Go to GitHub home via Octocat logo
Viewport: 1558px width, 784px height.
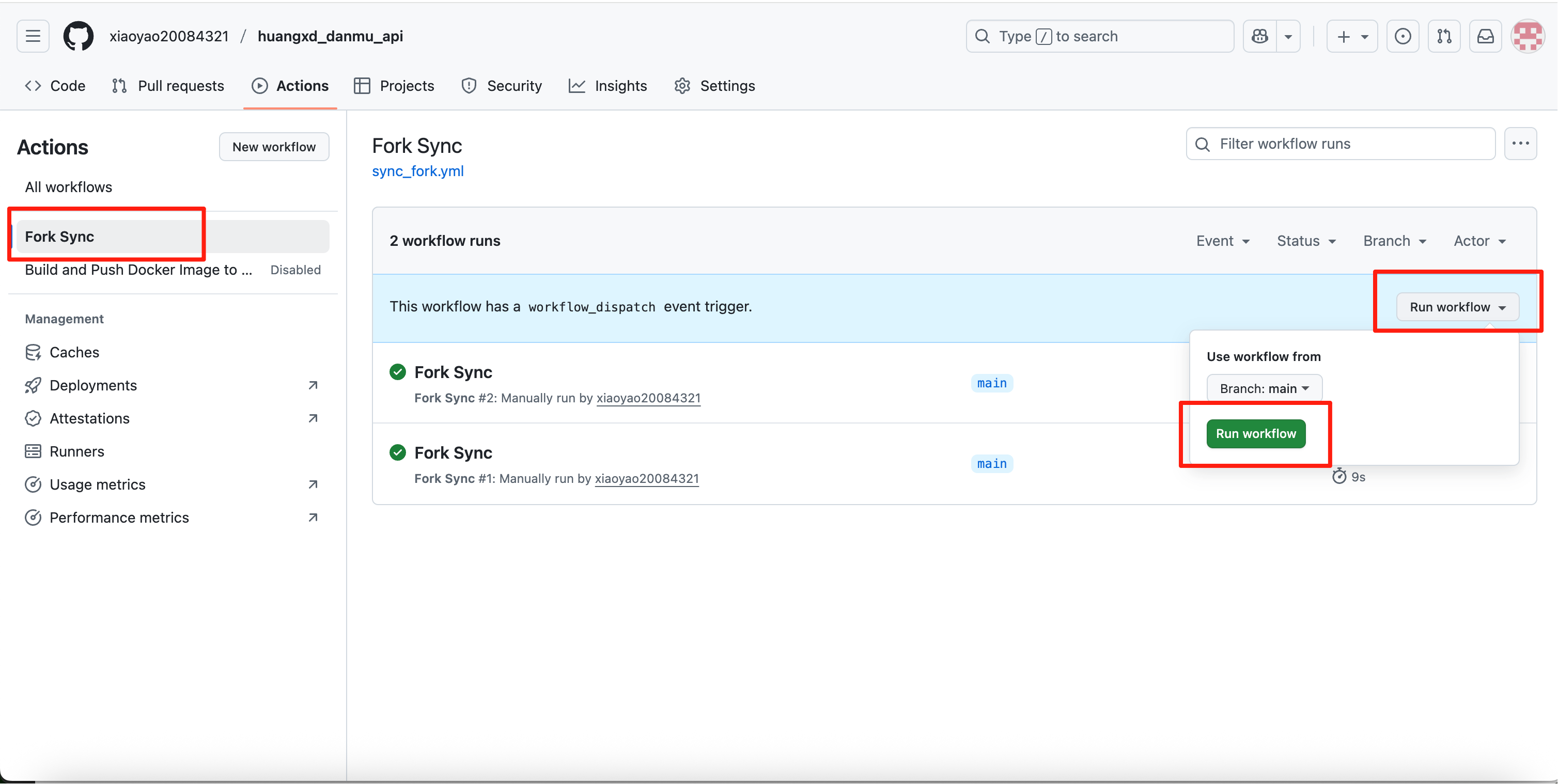tap(79, 36)
